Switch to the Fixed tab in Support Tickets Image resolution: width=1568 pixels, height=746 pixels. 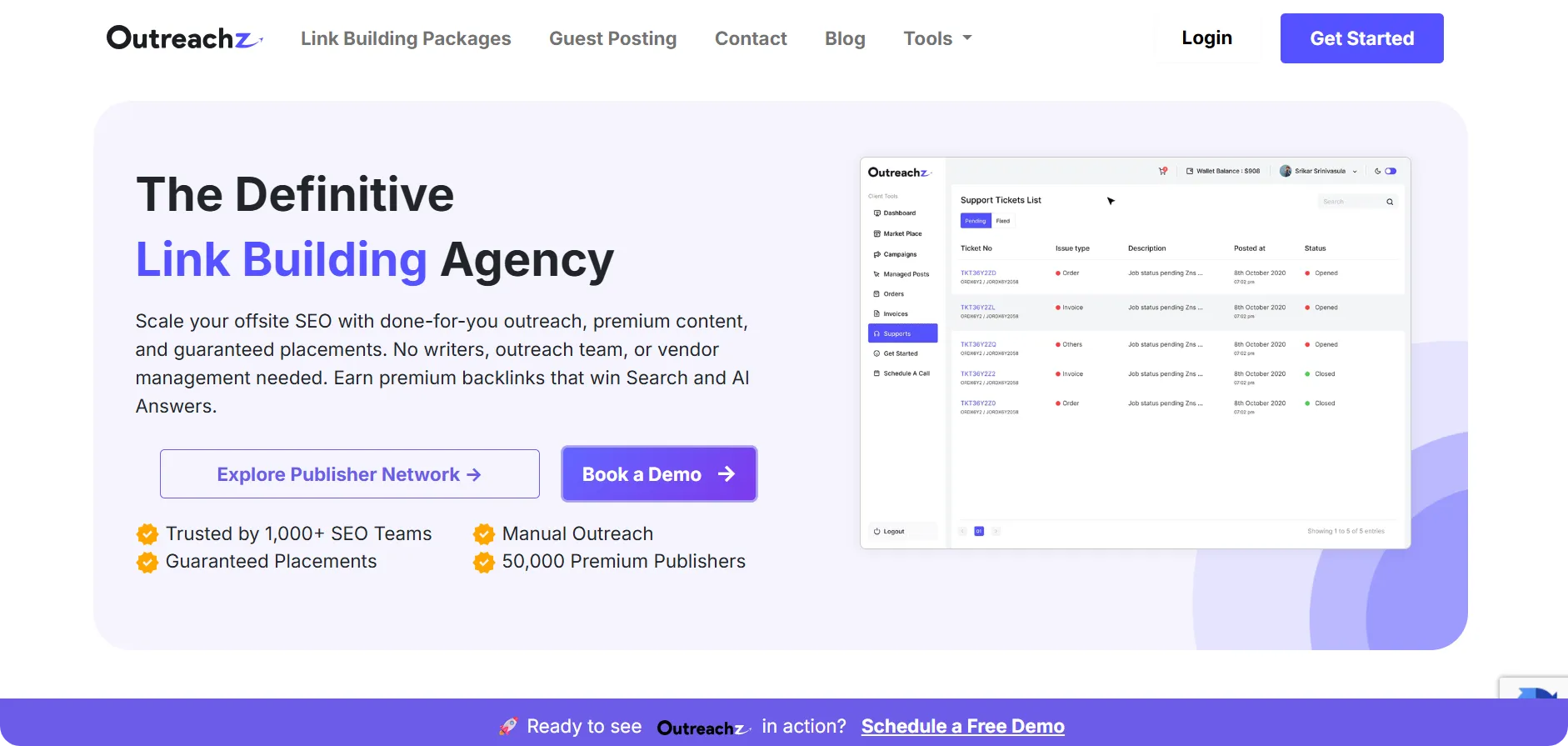click(x=1003, y=221)
